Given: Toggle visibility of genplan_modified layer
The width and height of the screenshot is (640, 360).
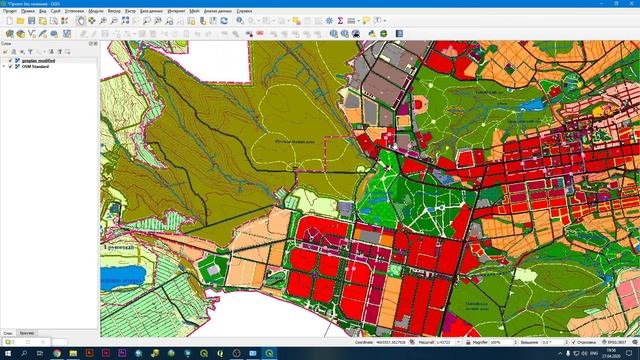Looking at the screenshot, I should (11, 60).
